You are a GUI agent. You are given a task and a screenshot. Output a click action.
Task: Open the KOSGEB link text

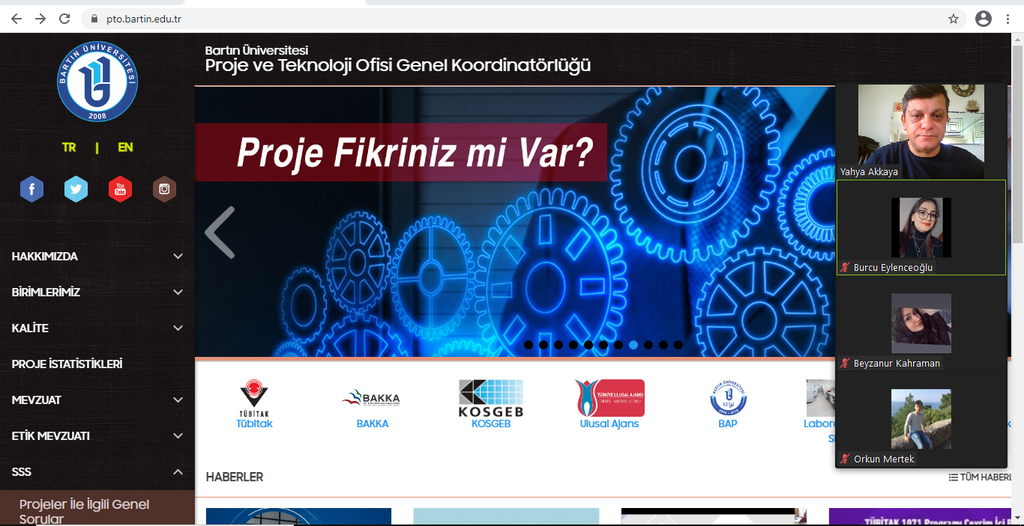[x=490, y=423]
